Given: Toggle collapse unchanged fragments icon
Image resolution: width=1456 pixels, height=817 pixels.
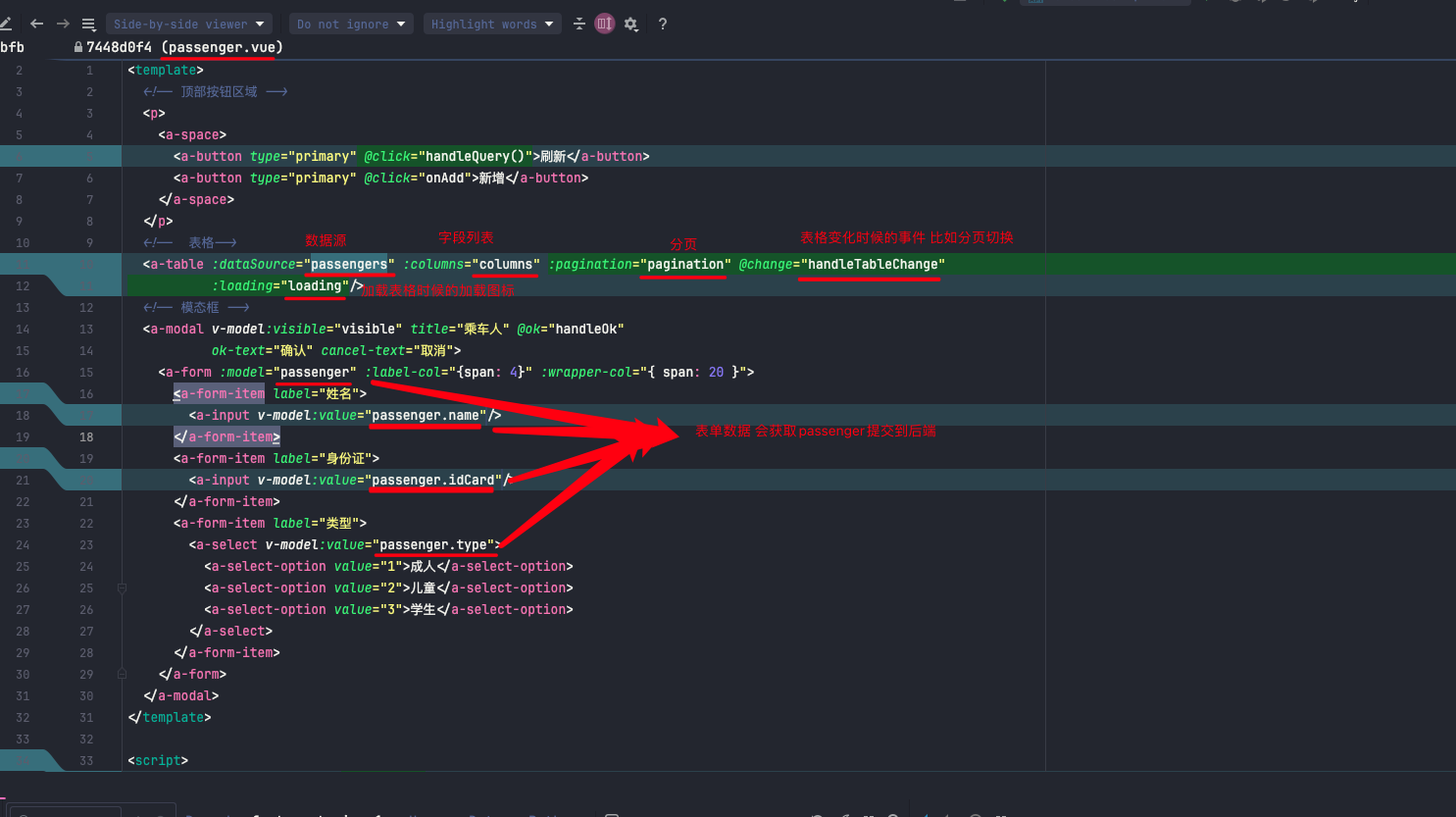Looking at the screenshot, I should (x=579, y=24).
